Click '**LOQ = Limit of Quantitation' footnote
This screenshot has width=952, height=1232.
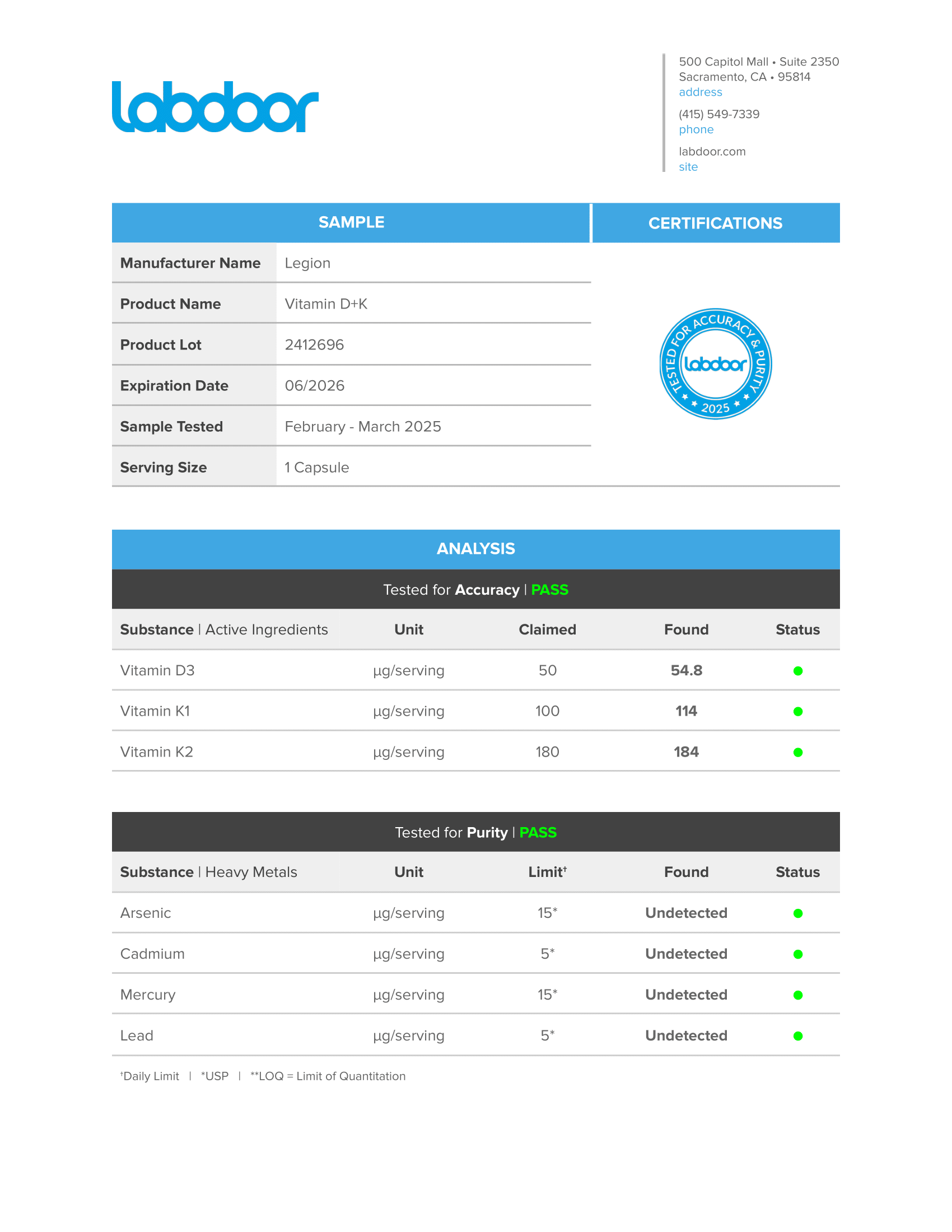point(328,1076)
